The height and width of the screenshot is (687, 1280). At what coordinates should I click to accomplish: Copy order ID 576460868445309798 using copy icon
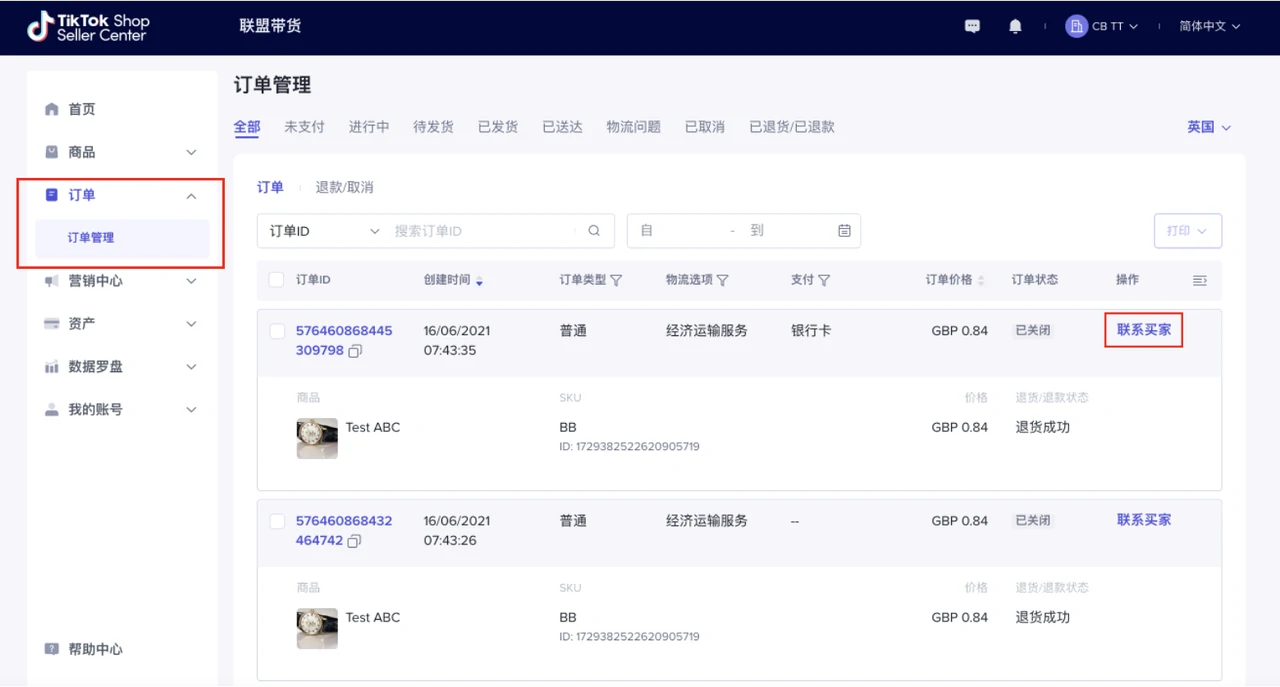tap(355, 351)
